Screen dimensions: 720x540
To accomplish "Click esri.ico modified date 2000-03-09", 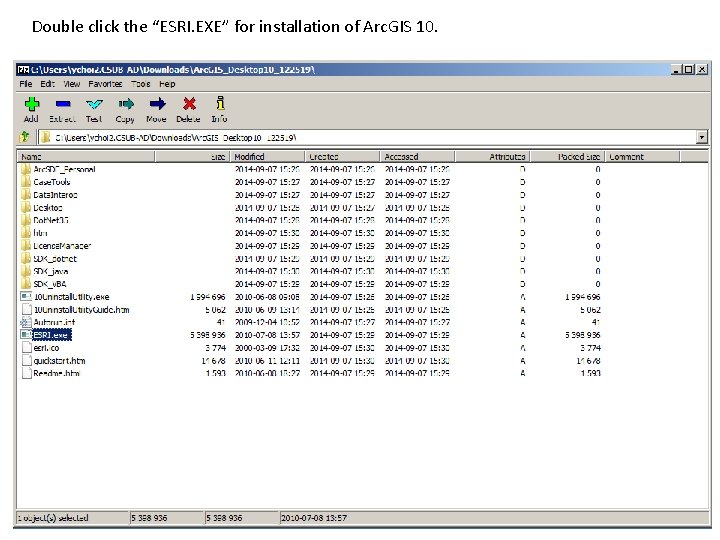I will pos(267,348).
